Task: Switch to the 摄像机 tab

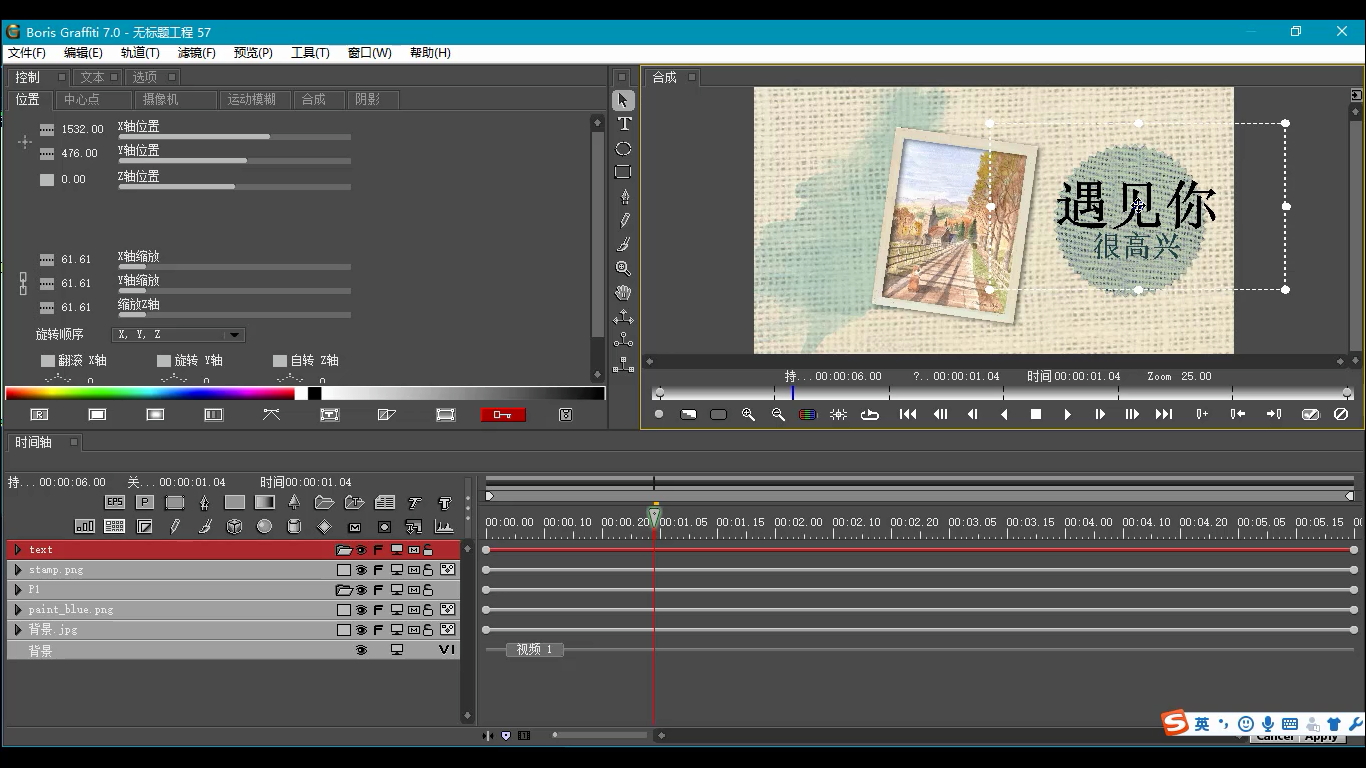Action: click(x=174, y=99)
